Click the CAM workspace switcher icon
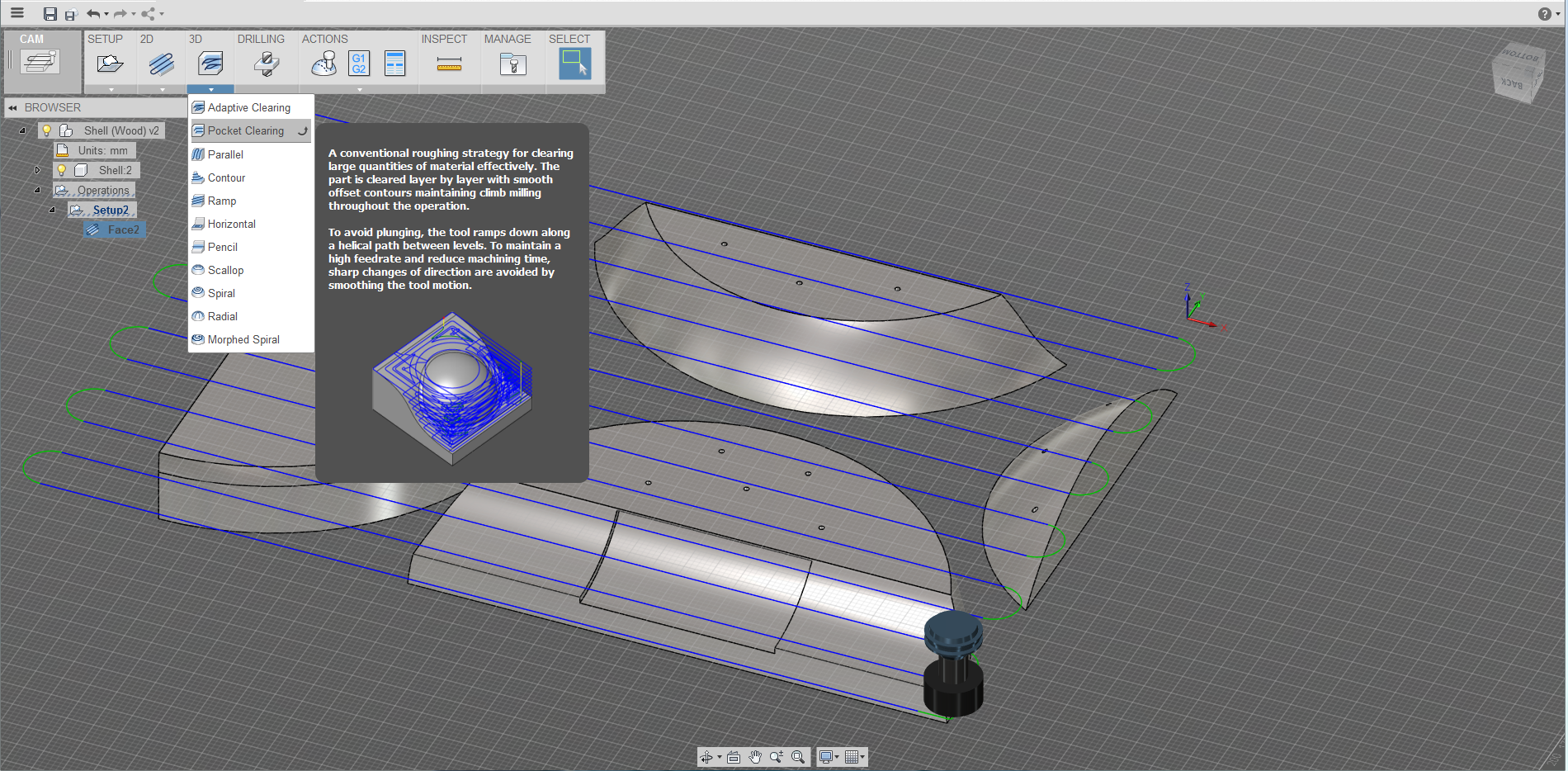The height and width of the screenshot is (771, 1568). pos(40,63)
